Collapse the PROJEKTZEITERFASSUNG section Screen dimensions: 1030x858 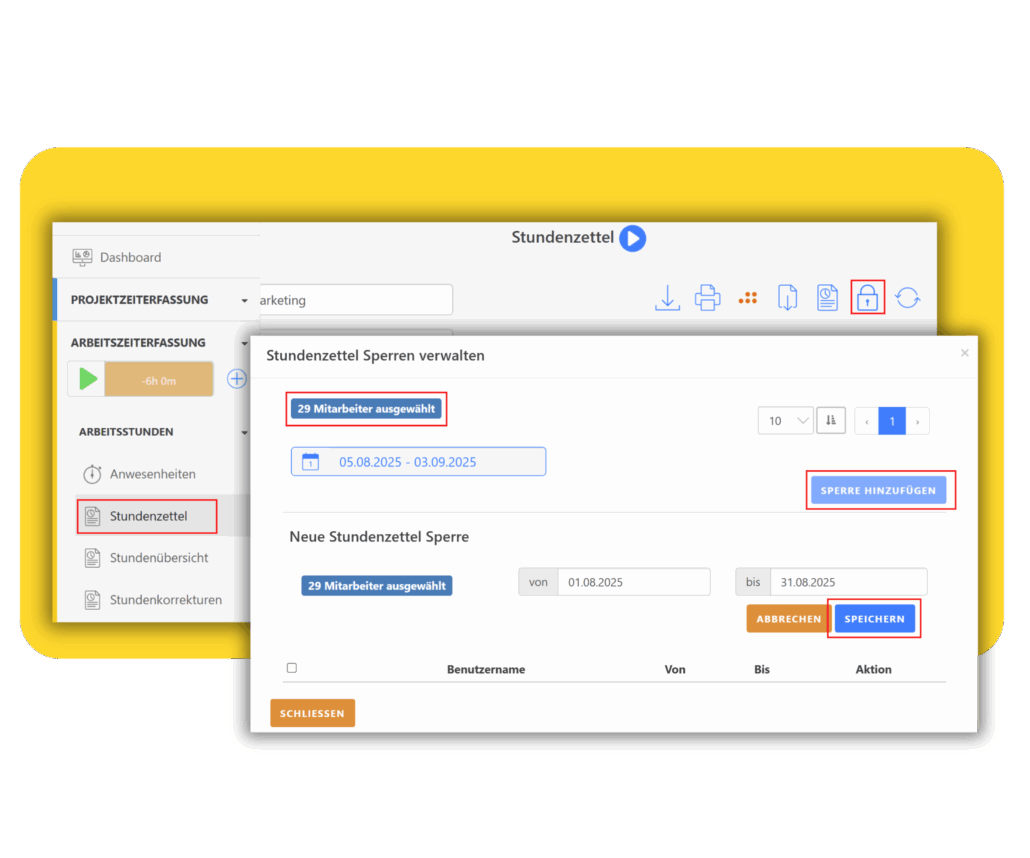[244, 300]
